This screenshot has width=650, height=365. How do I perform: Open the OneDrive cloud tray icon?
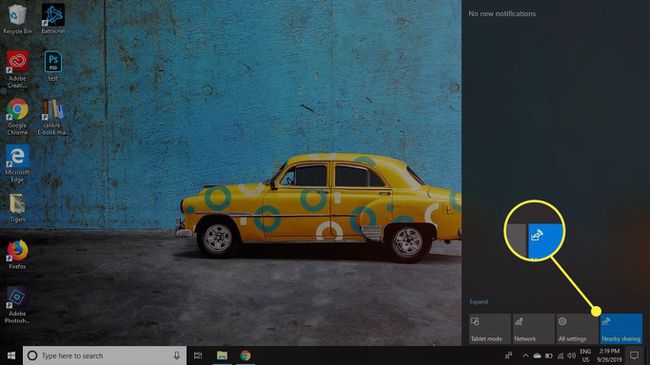537,355
